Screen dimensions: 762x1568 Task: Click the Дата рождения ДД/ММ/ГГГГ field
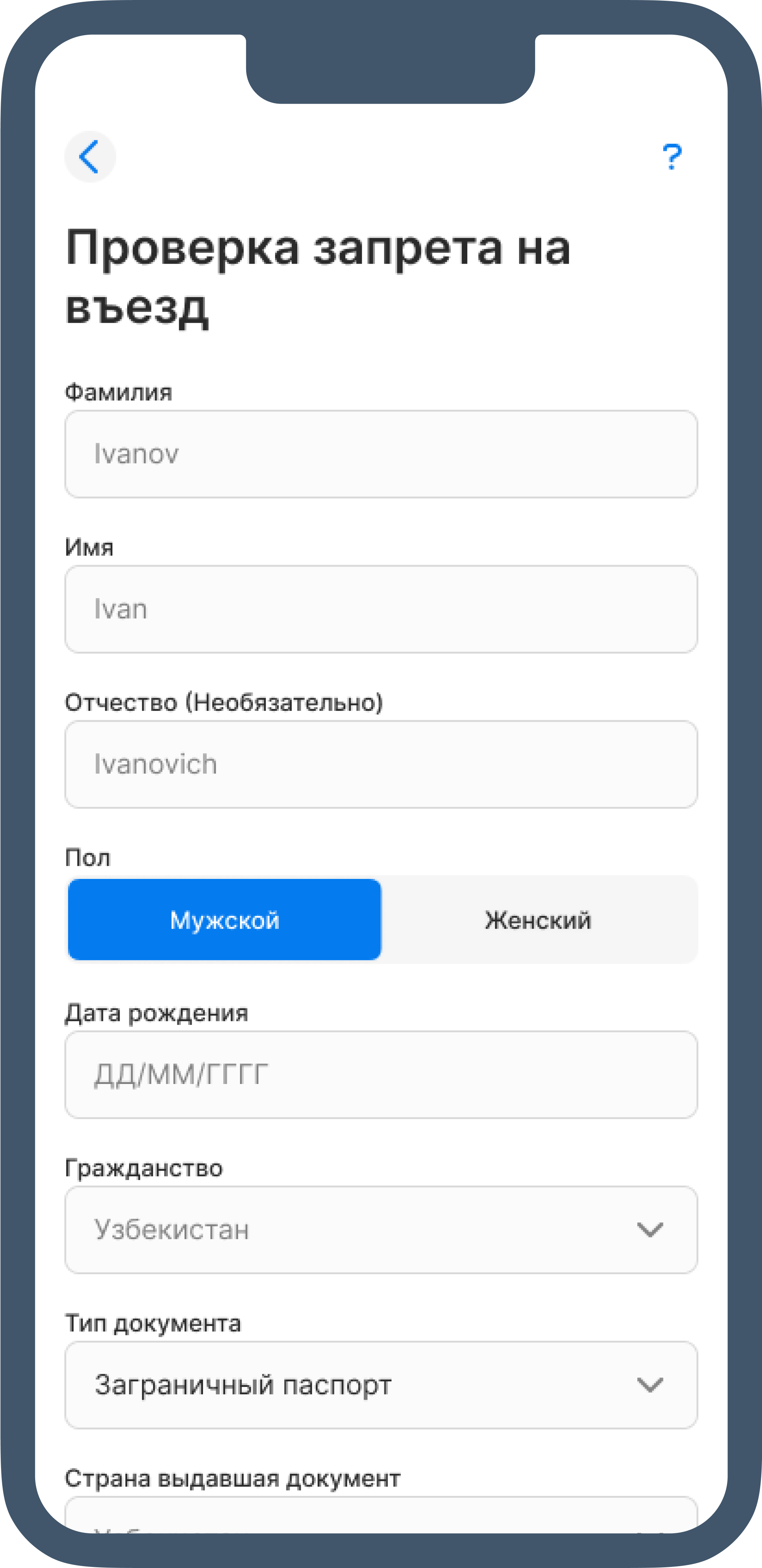click(x=381, y=1074)
